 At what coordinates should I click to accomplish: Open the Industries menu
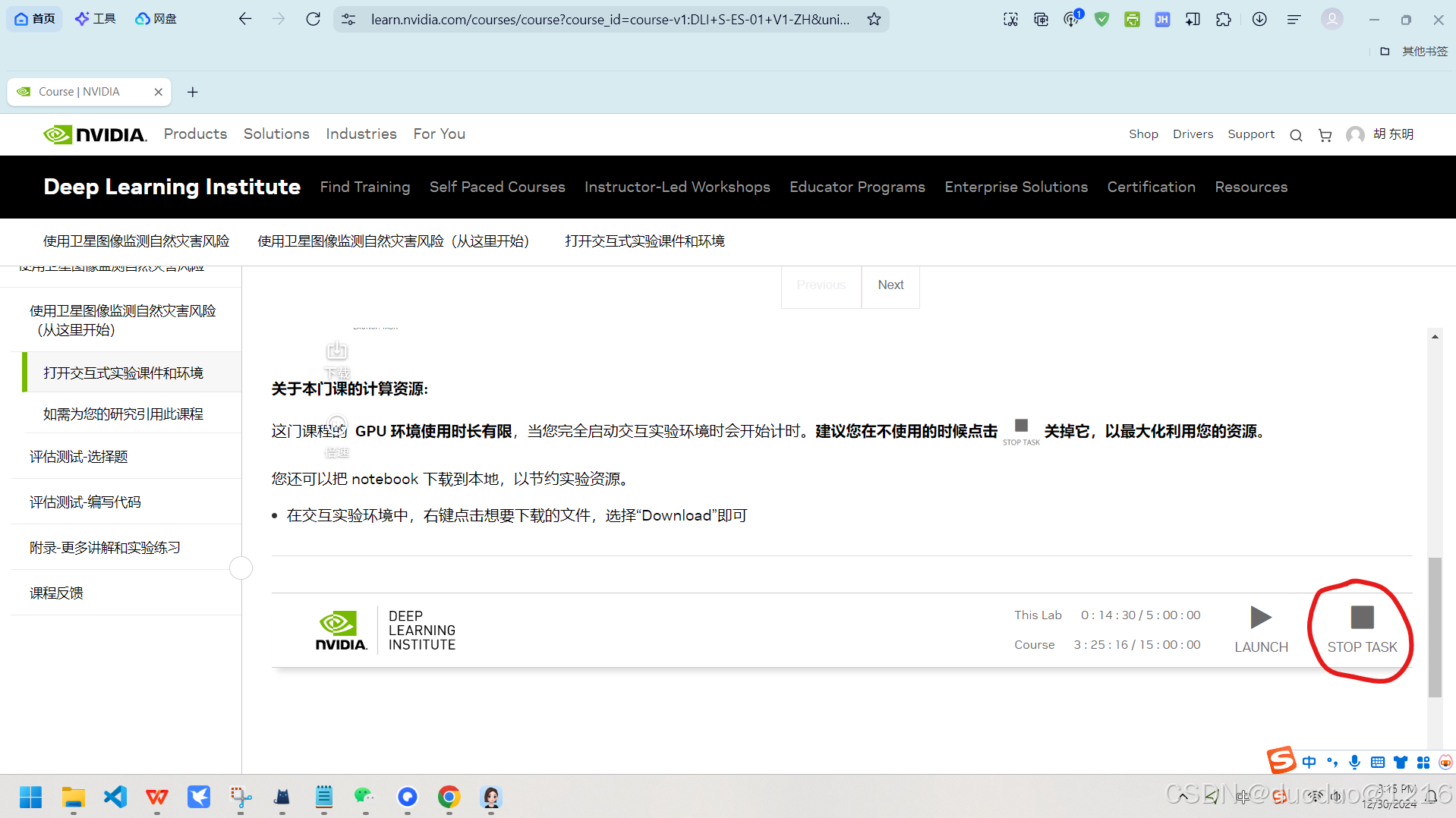pyautogui.click(x=361, y=134)
